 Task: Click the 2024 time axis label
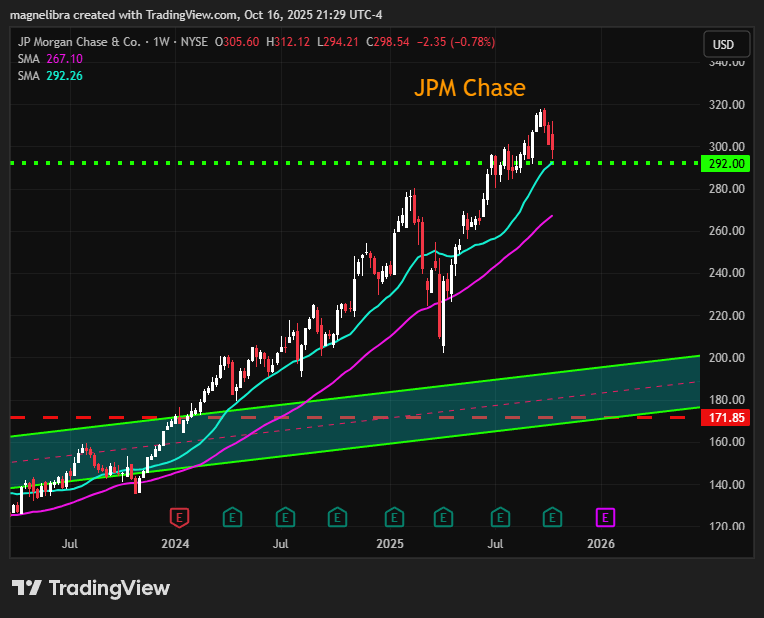pyautogui.click(x=175, y=544)
